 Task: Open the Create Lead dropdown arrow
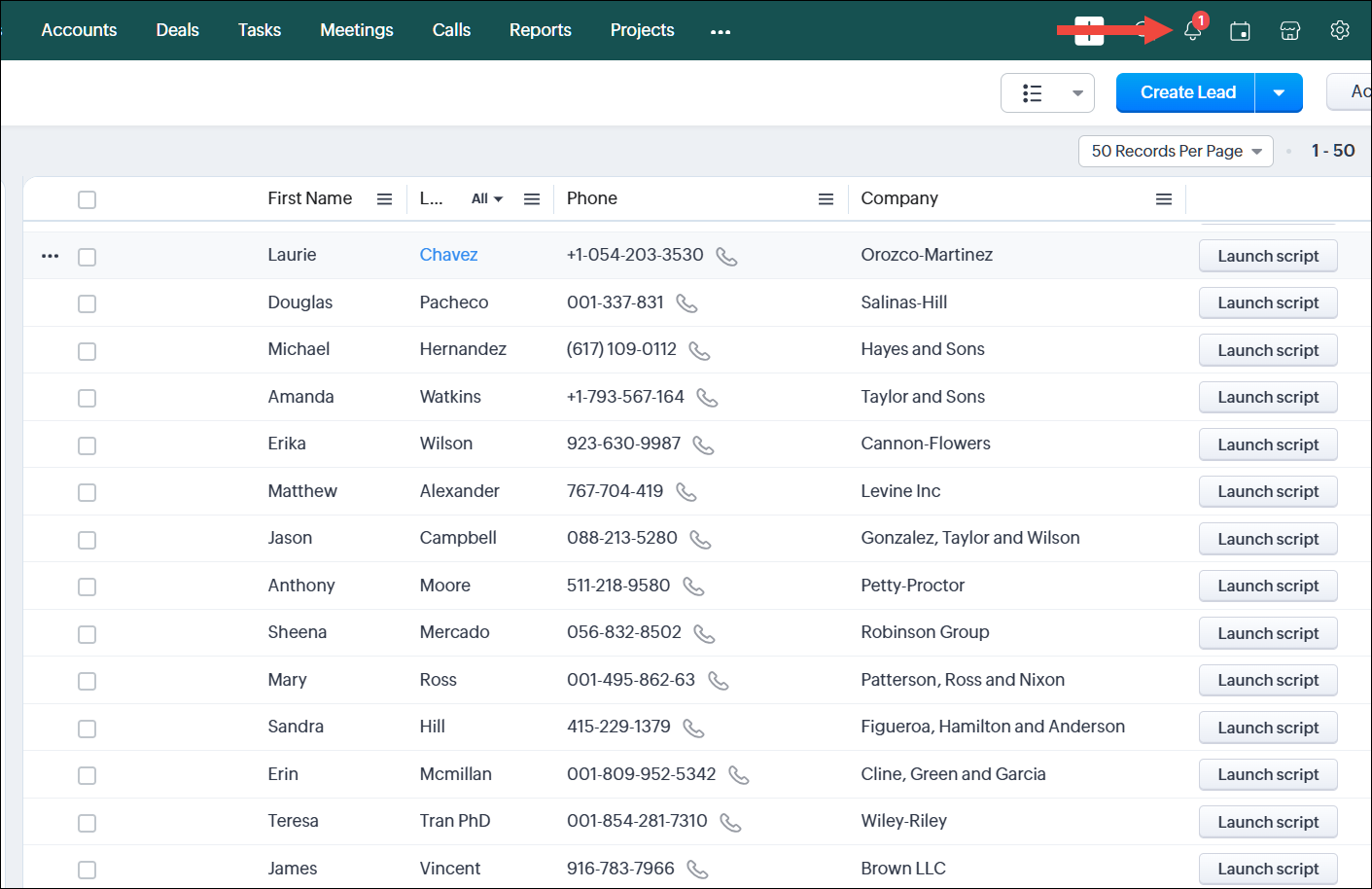[1279, 93]
